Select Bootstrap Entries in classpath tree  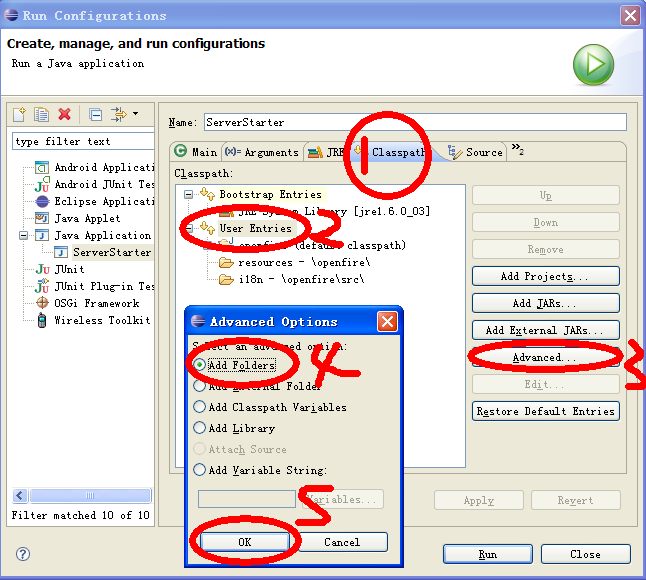270,194
